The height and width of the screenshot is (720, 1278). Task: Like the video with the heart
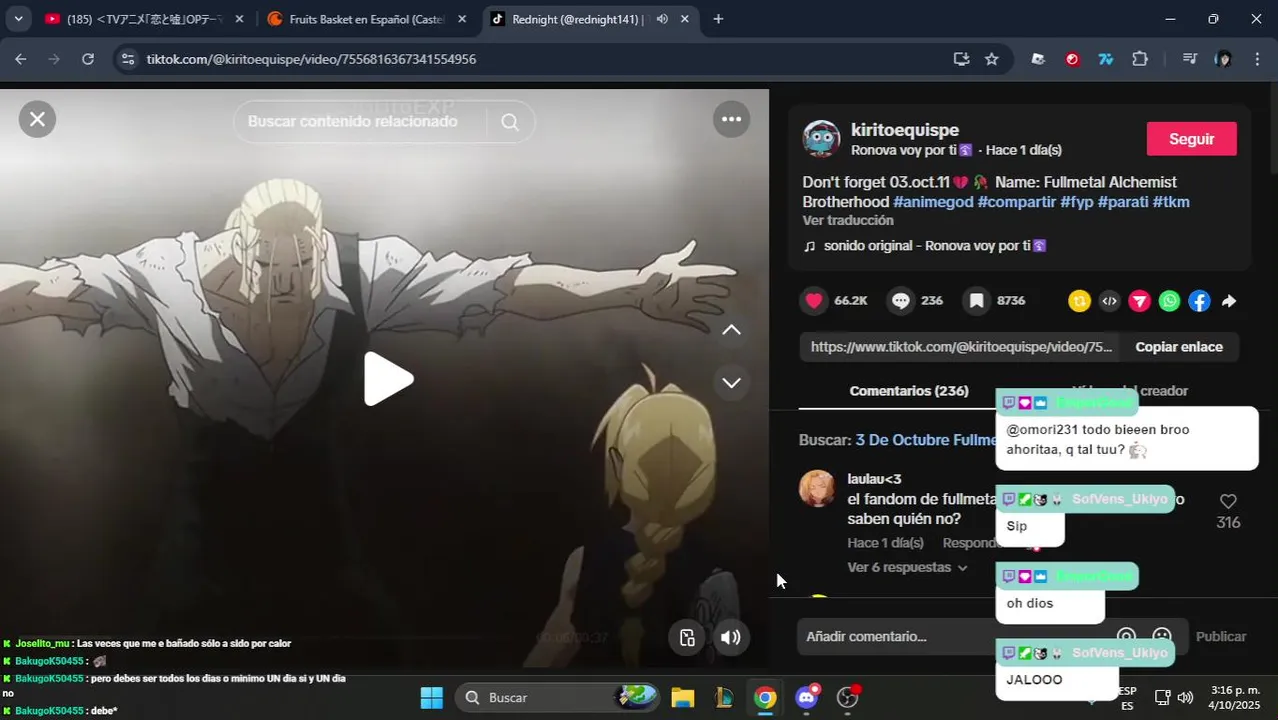(x=814, y=300)
